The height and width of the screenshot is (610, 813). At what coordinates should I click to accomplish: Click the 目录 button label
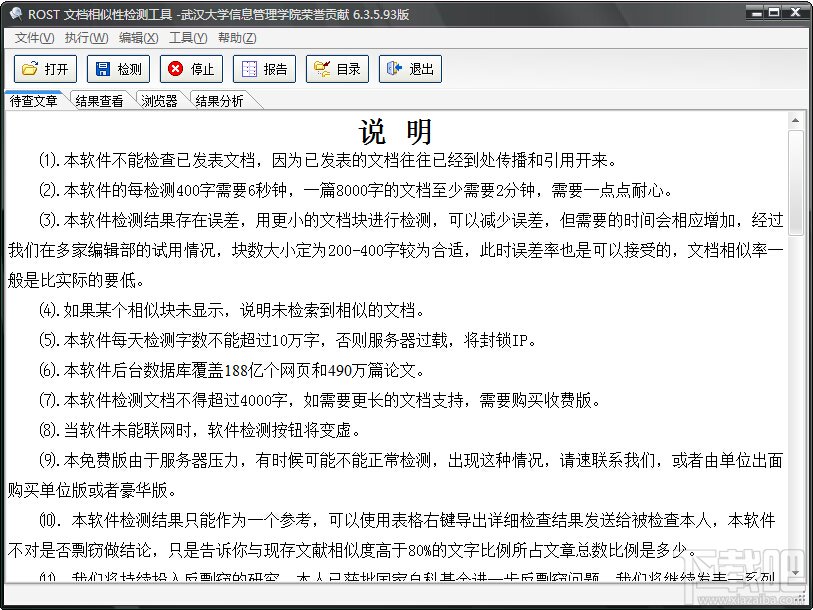tap(348, 69)
